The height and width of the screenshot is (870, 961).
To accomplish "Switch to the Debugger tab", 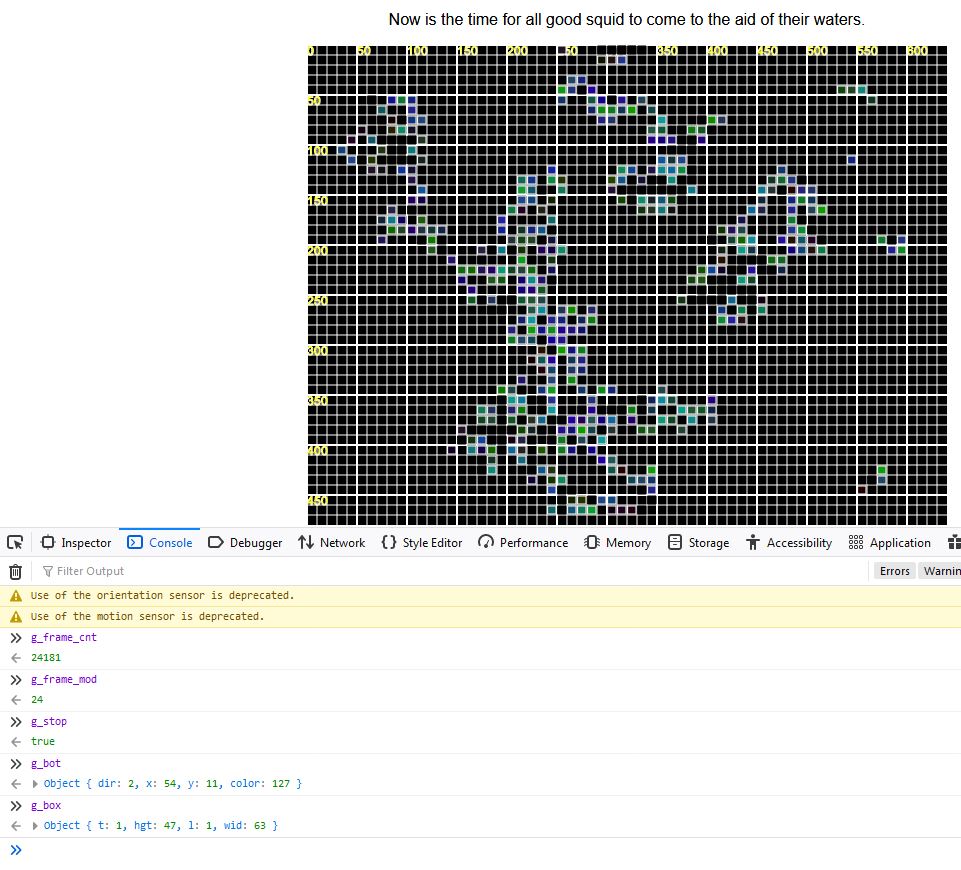I will coord(245,543).
